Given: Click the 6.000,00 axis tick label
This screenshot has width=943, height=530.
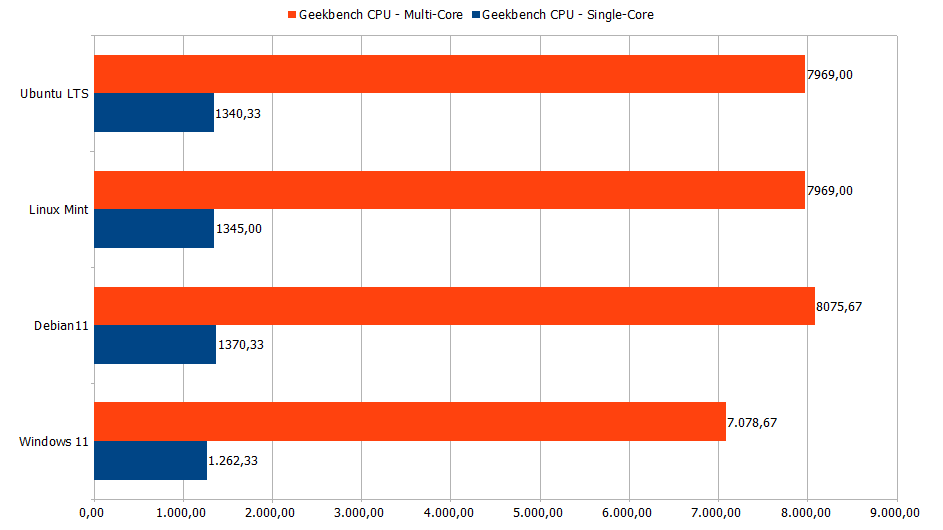Looking at the screenshot, I should (x=627, y=513).
